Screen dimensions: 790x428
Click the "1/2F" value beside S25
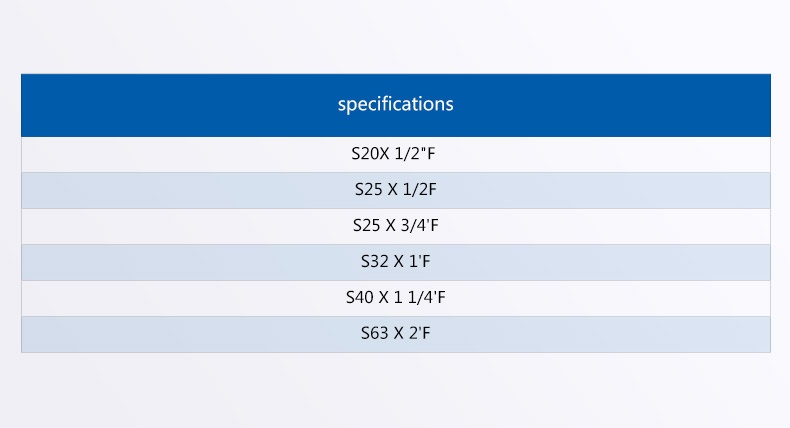[419, 190]
